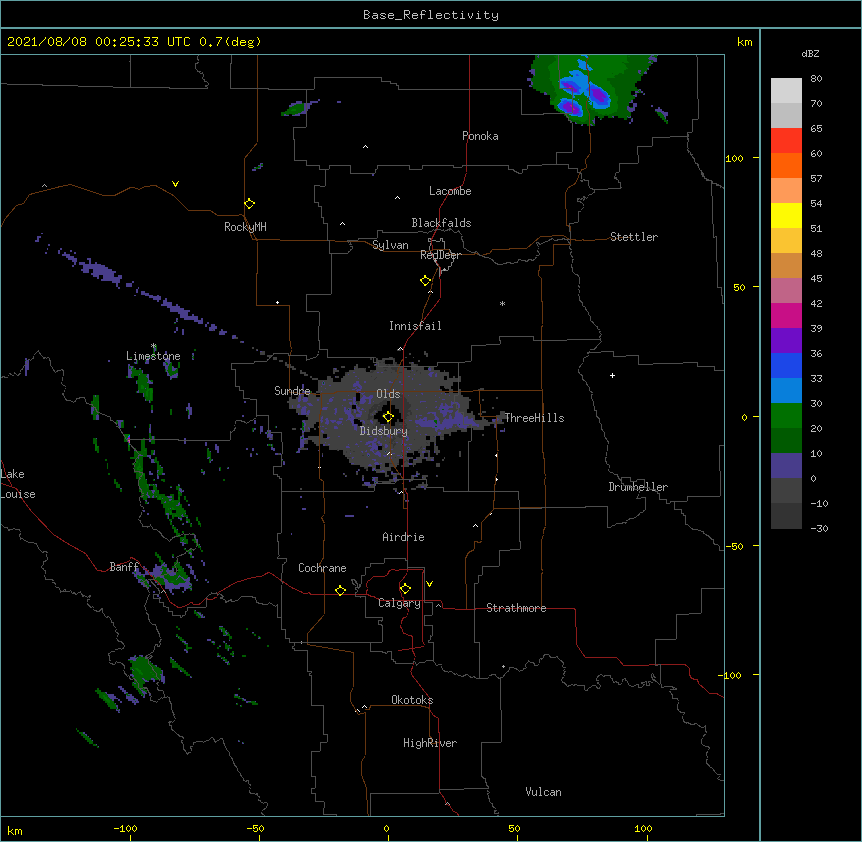Image resolution: width=862 pixels, height=842 pixels.
Task: Click the Cochrane label
Action: [x=322, y=568]
